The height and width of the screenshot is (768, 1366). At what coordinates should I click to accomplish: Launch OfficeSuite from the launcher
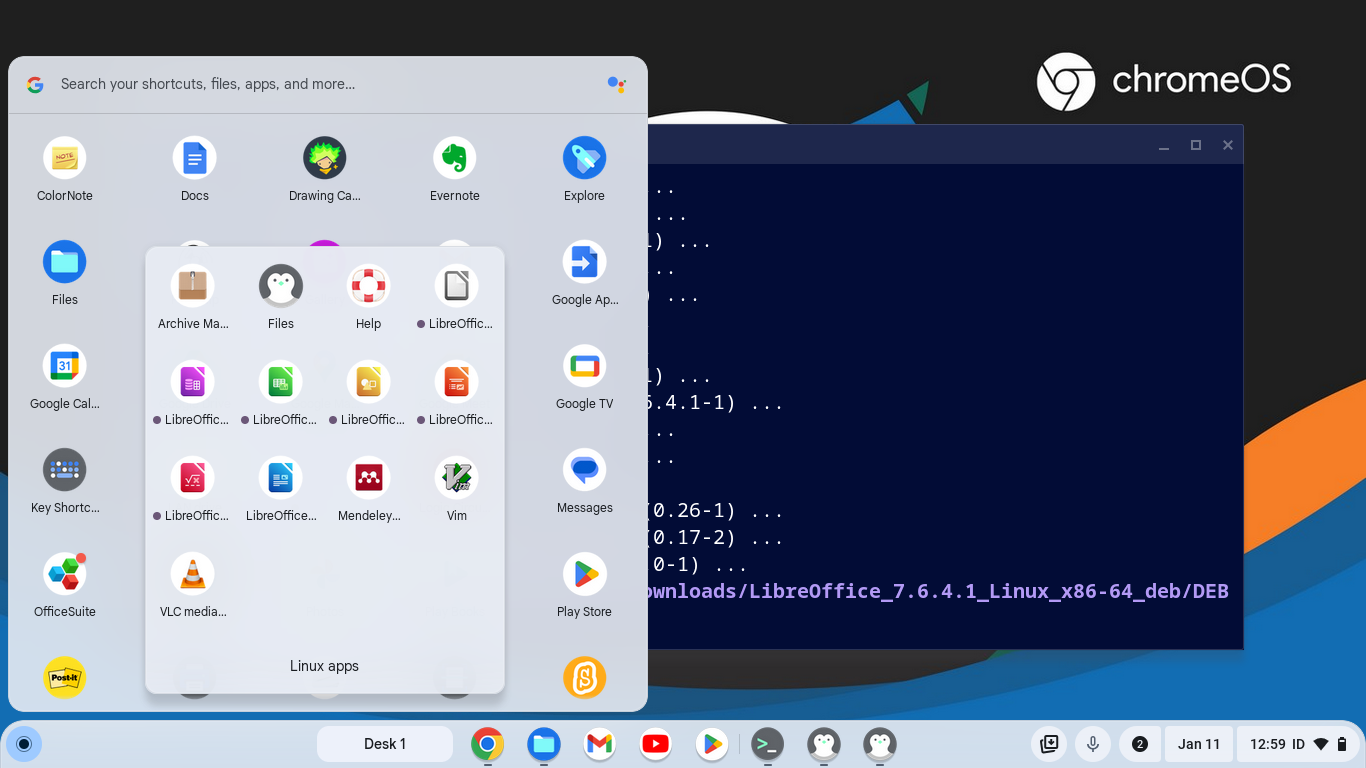tap(65, 574)
